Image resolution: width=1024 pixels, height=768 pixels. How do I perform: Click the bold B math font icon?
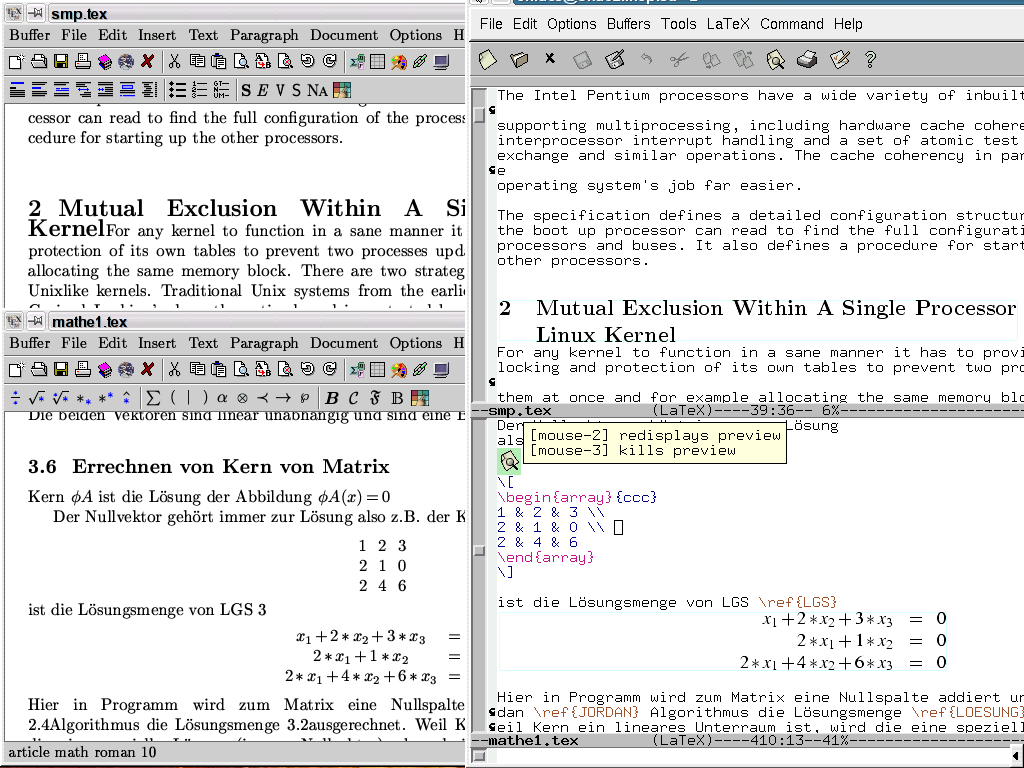332,398
